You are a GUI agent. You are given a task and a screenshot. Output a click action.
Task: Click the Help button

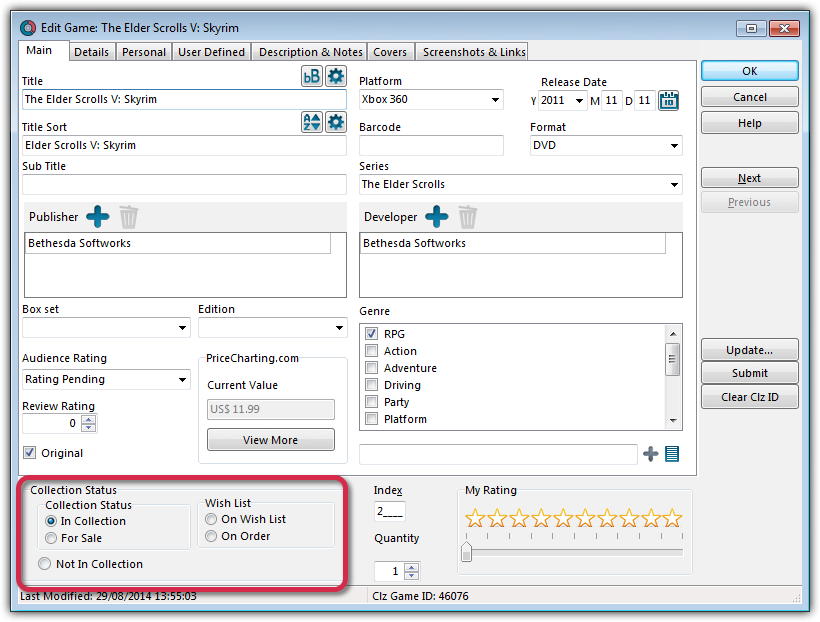coord(749,123)
